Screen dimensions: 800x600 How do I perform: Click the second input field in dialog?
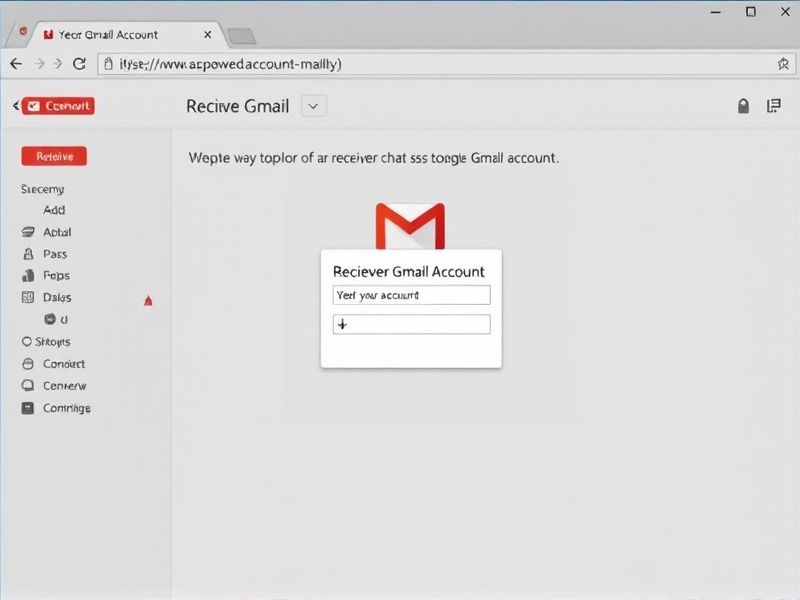(x=412, y=324)
